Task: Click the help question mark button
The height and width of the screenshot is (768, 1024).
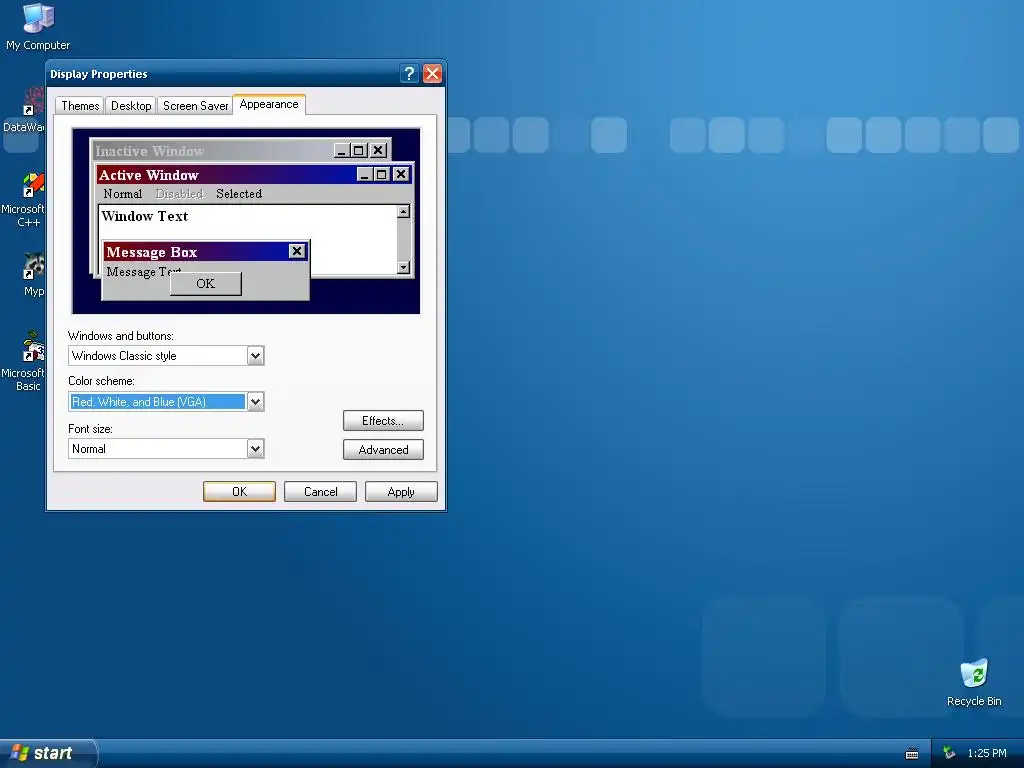Action: tap(409, 74)
